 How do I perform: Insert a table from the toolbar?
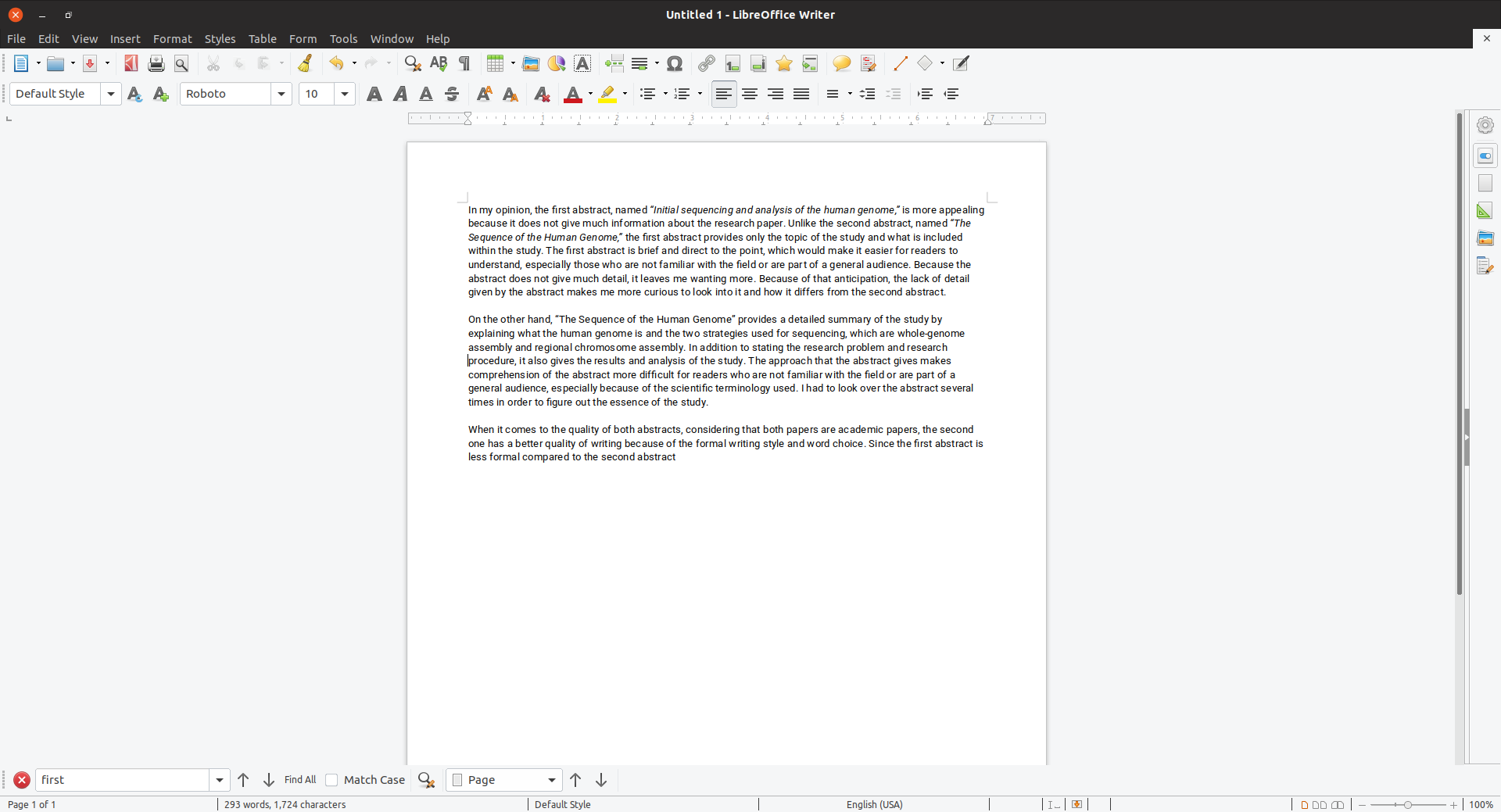495,64
